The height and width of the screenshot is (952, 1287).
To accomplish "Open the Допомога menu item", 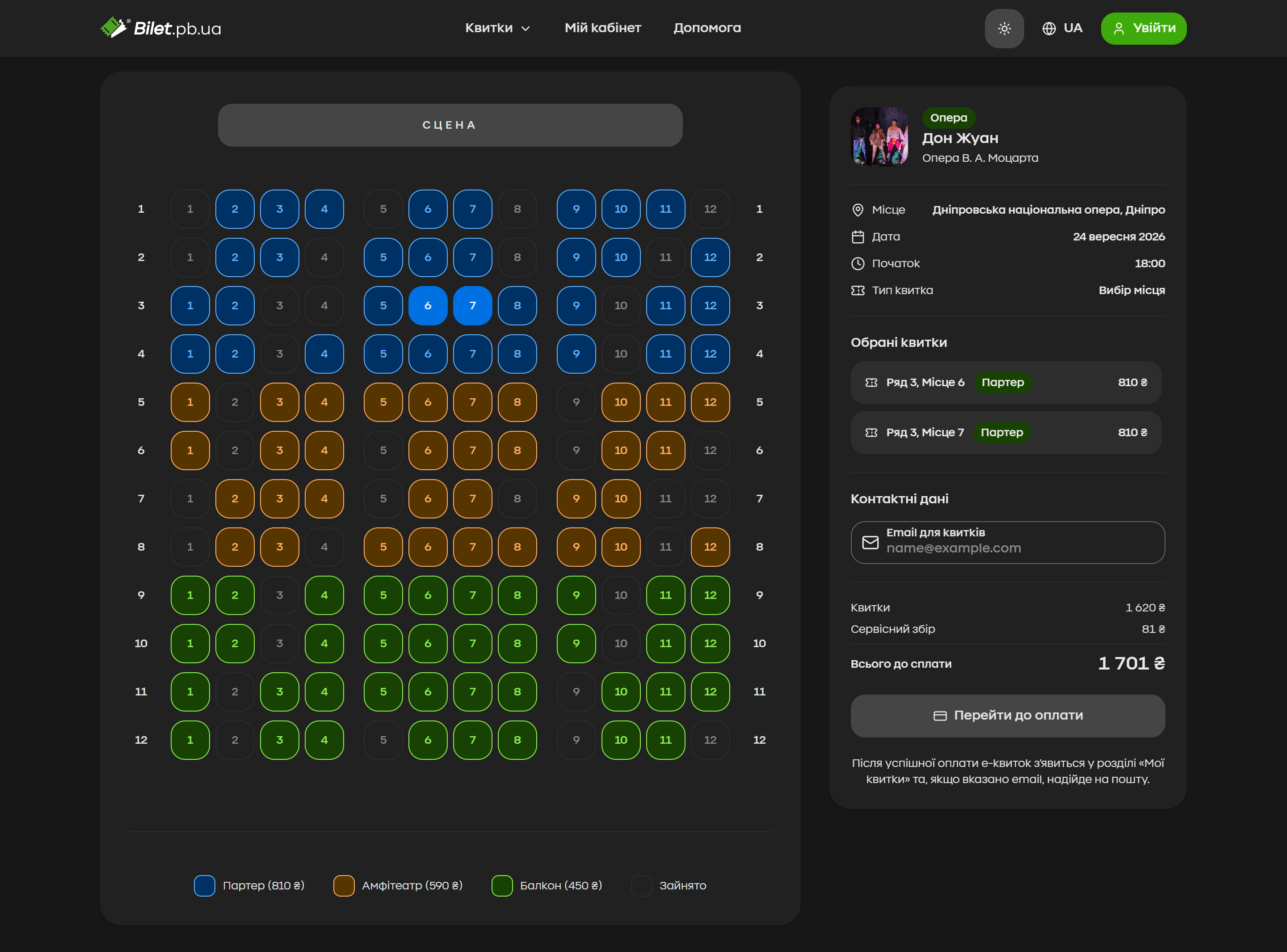I will 707,28.
